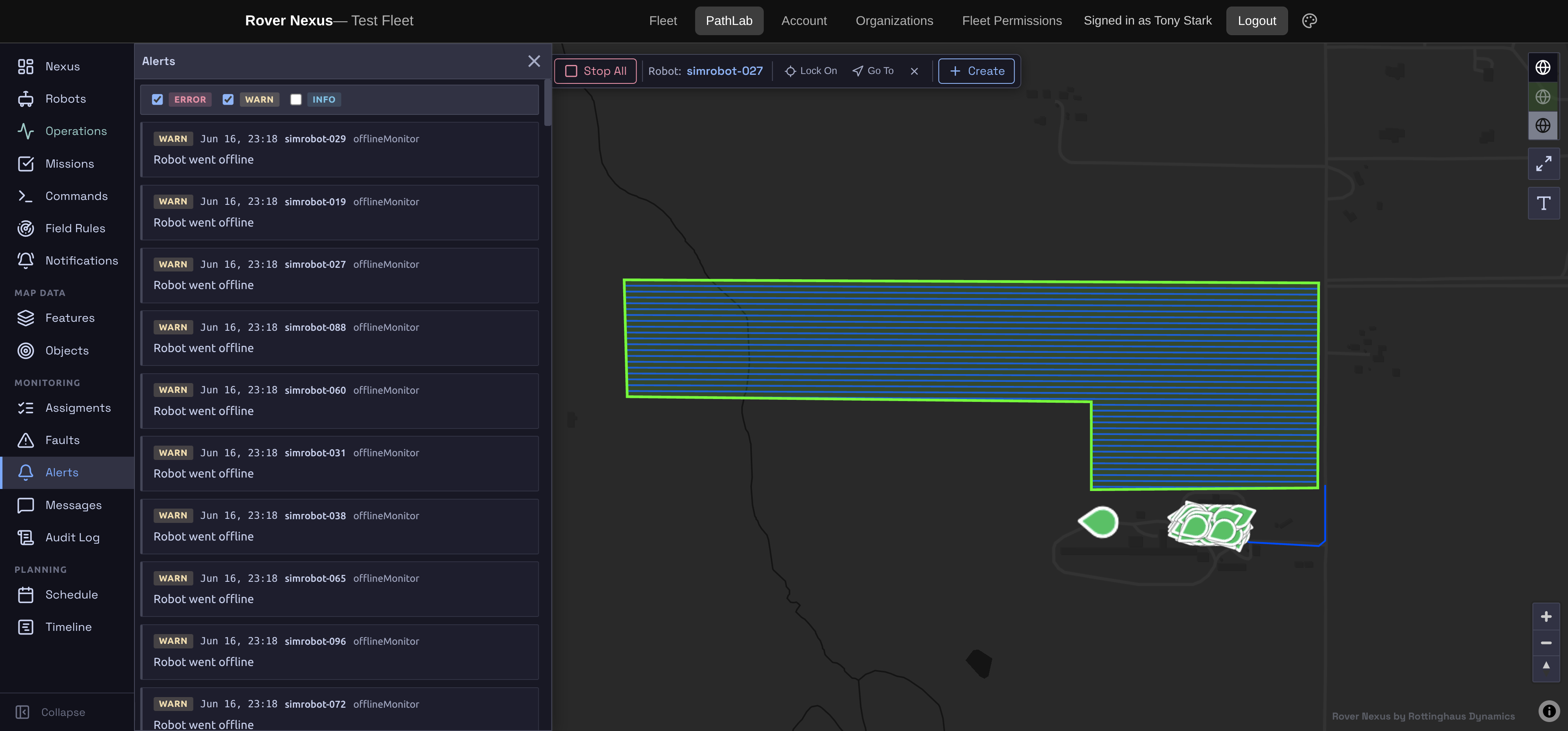Open the Organizations tab
The height and width of the screenshot is (731, 1568).
894,21
